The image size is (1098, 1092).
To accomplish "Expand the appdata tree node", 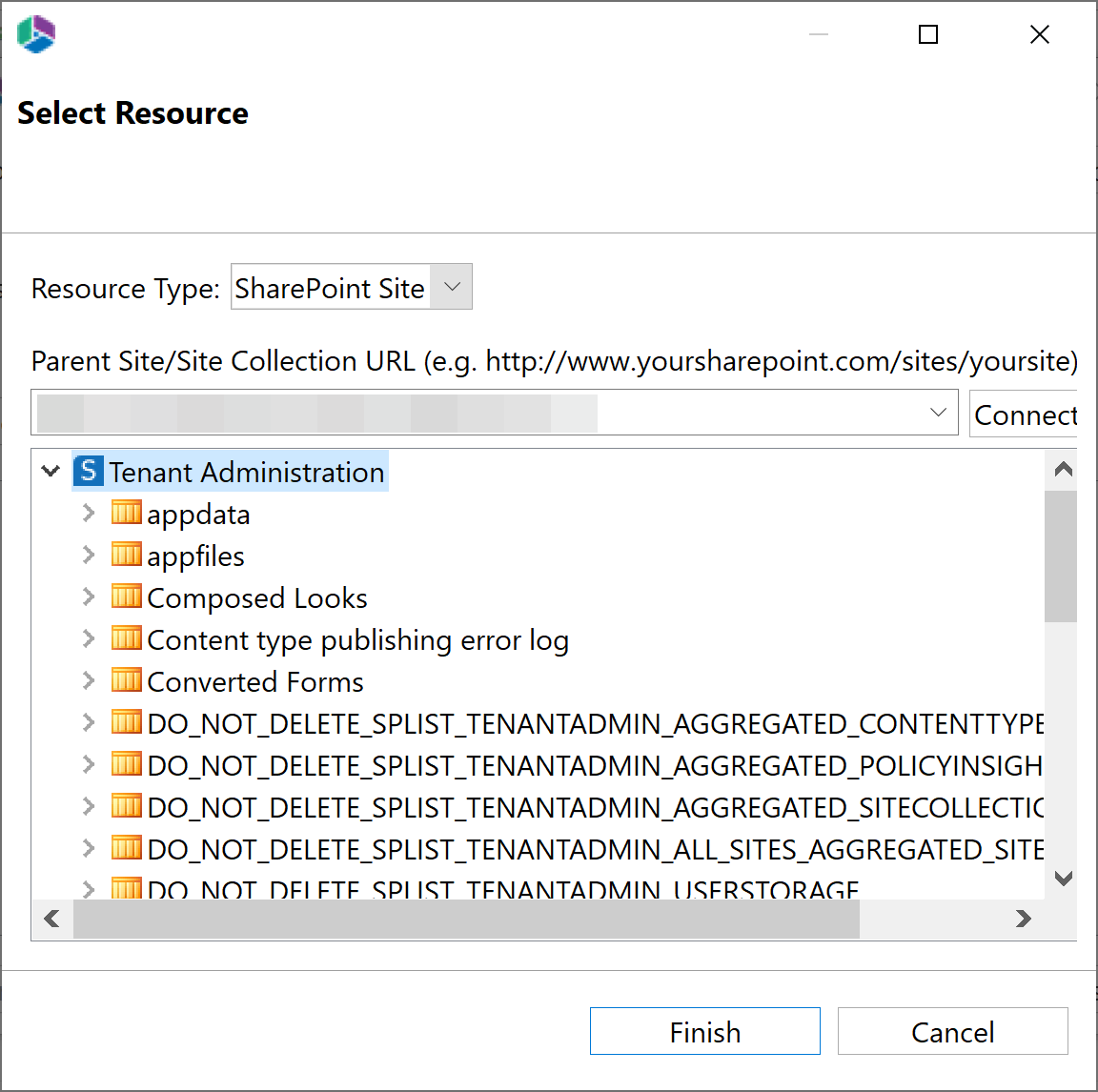I will tap(88, 513).
